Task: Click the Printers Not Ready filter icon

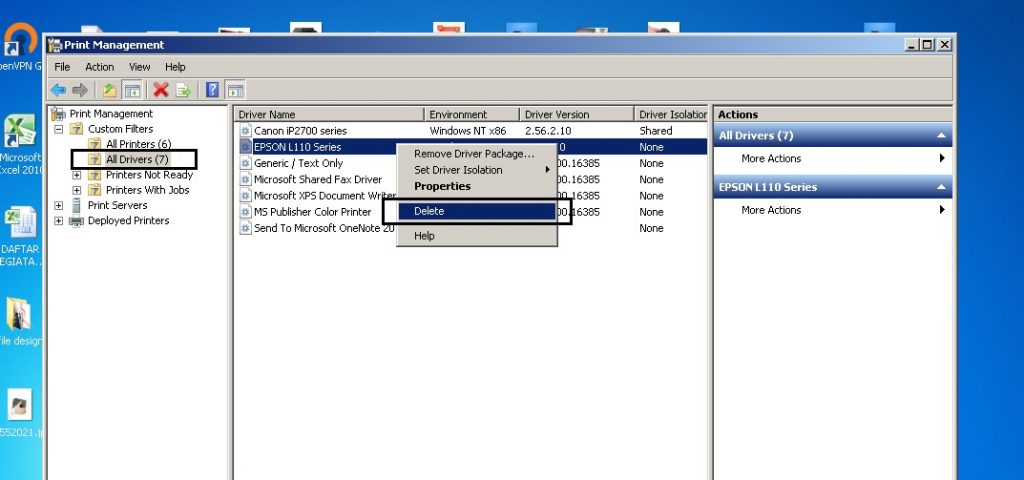Action: (x=95, y=175)
